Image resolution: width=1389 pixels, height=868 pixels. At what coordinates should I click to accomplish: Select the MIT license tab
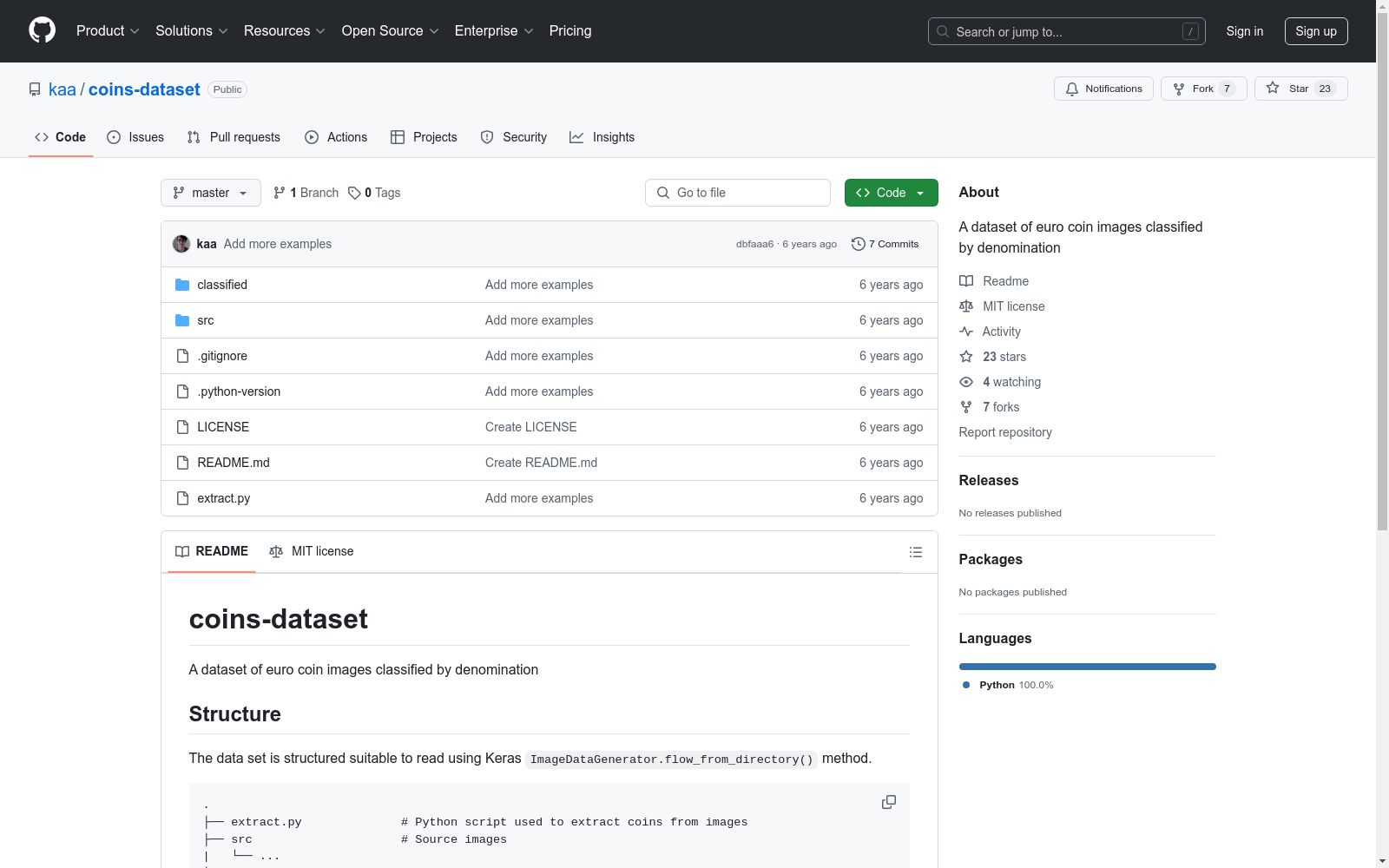coord(312,551)
